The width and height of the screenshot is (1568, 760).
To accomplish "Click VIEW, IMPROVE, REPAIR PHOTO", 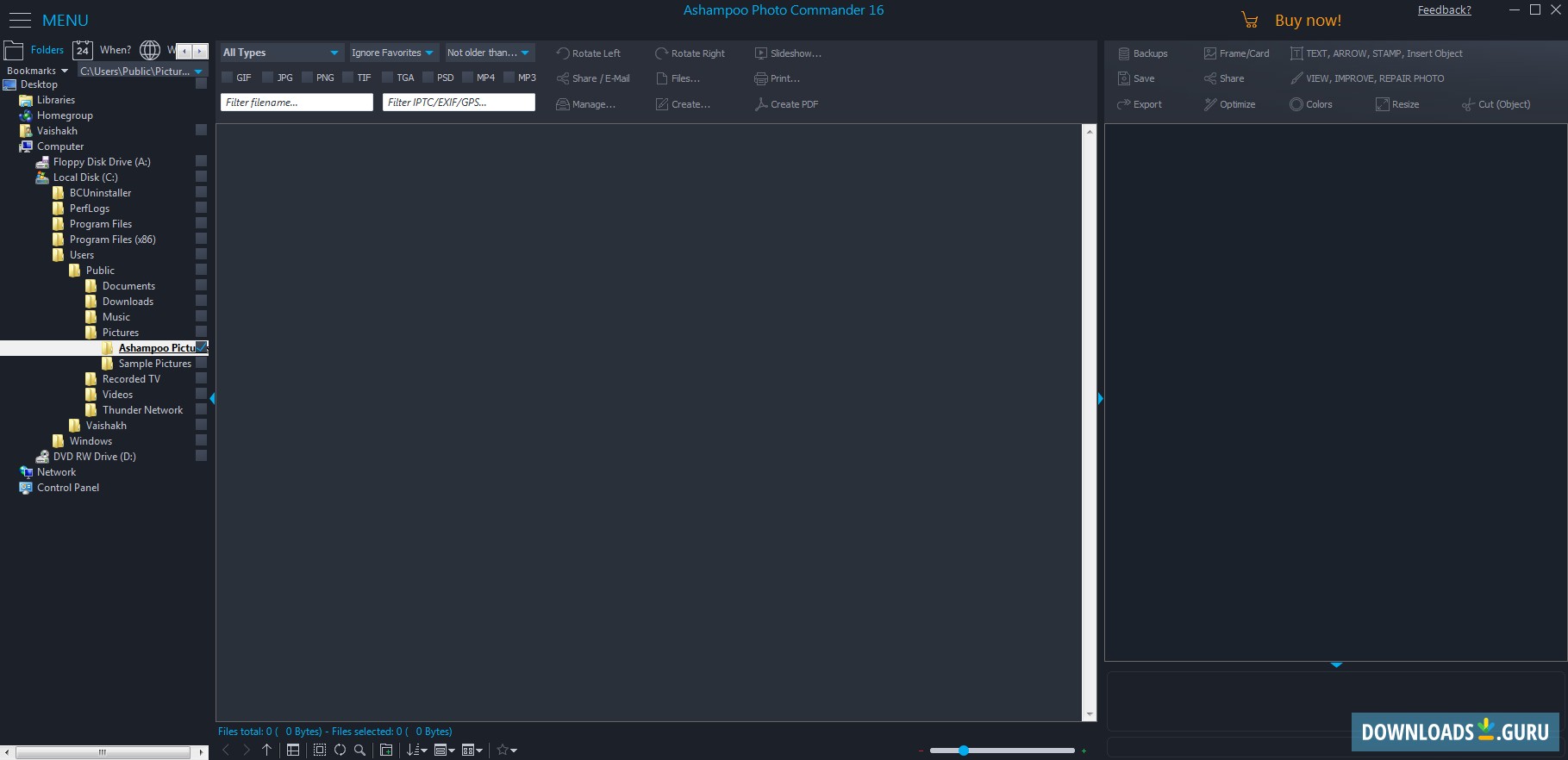I will (x=1367, y=78).
